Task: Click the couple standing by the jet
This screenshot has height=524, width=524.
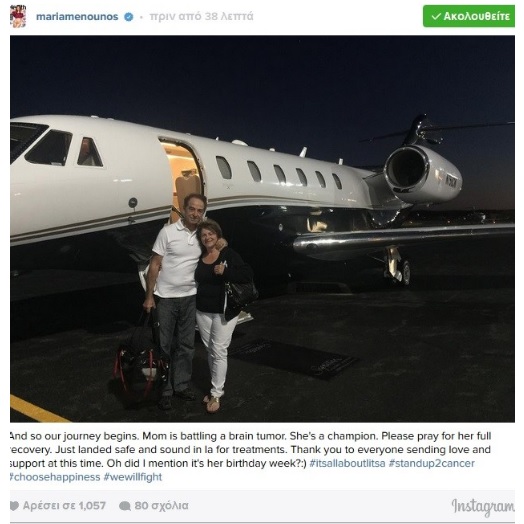Action: coord(197,301)
